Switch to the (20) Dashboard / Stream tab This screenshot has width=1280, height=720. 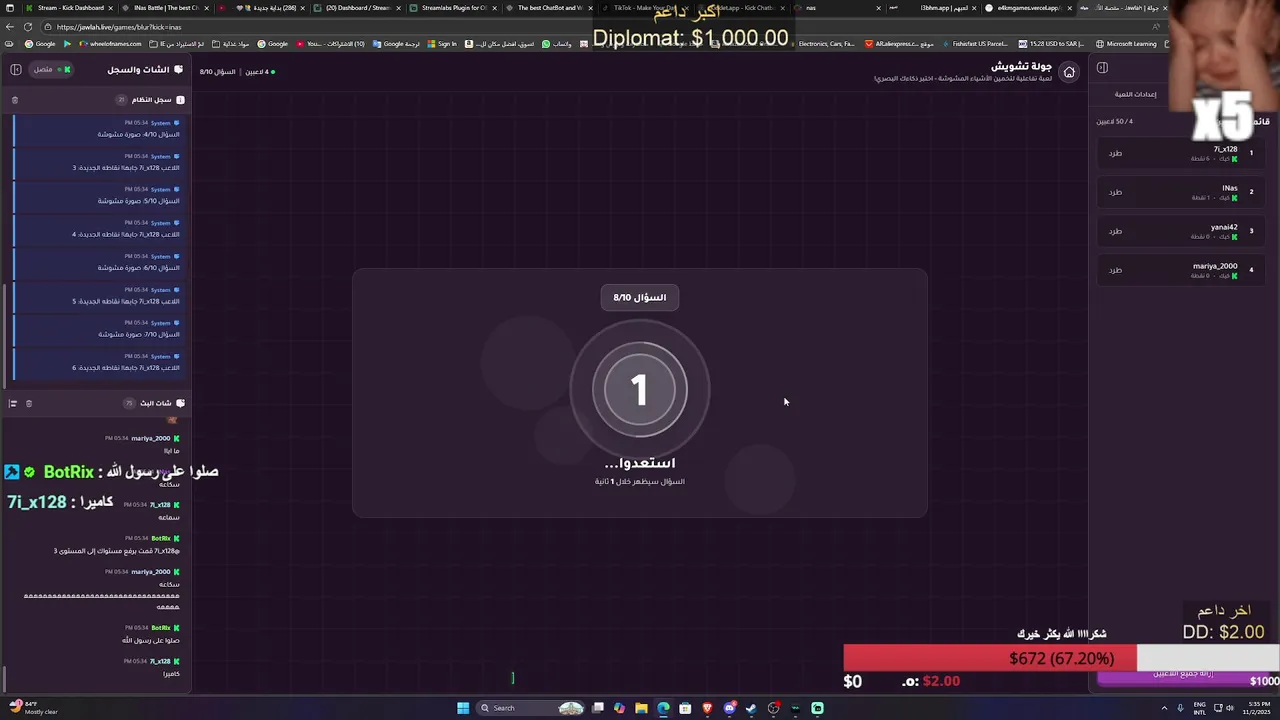(x=357, y=8)
